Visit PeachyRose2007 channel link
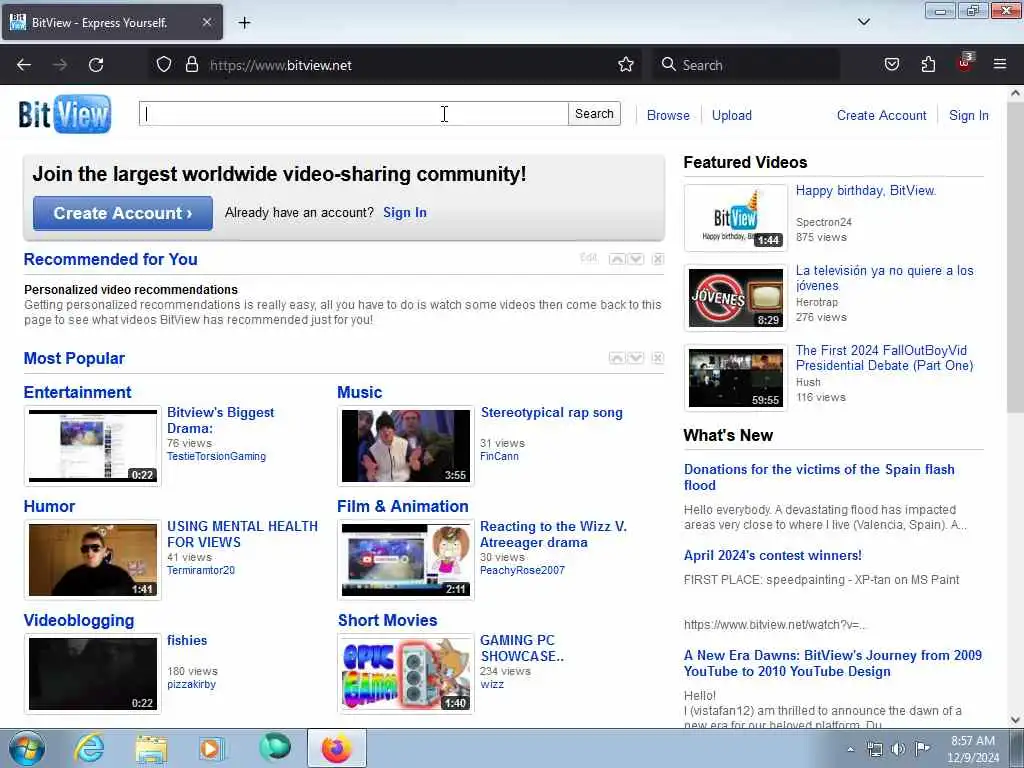This screenshot has width=1024, height=768. (522, 570)
